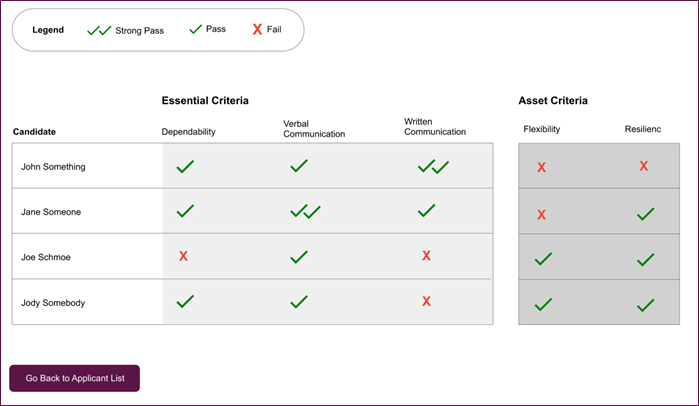The height and width of the screenshot is (406, 699).
Task: Click the Asset Criteria heading
Action: click(553, 101)
